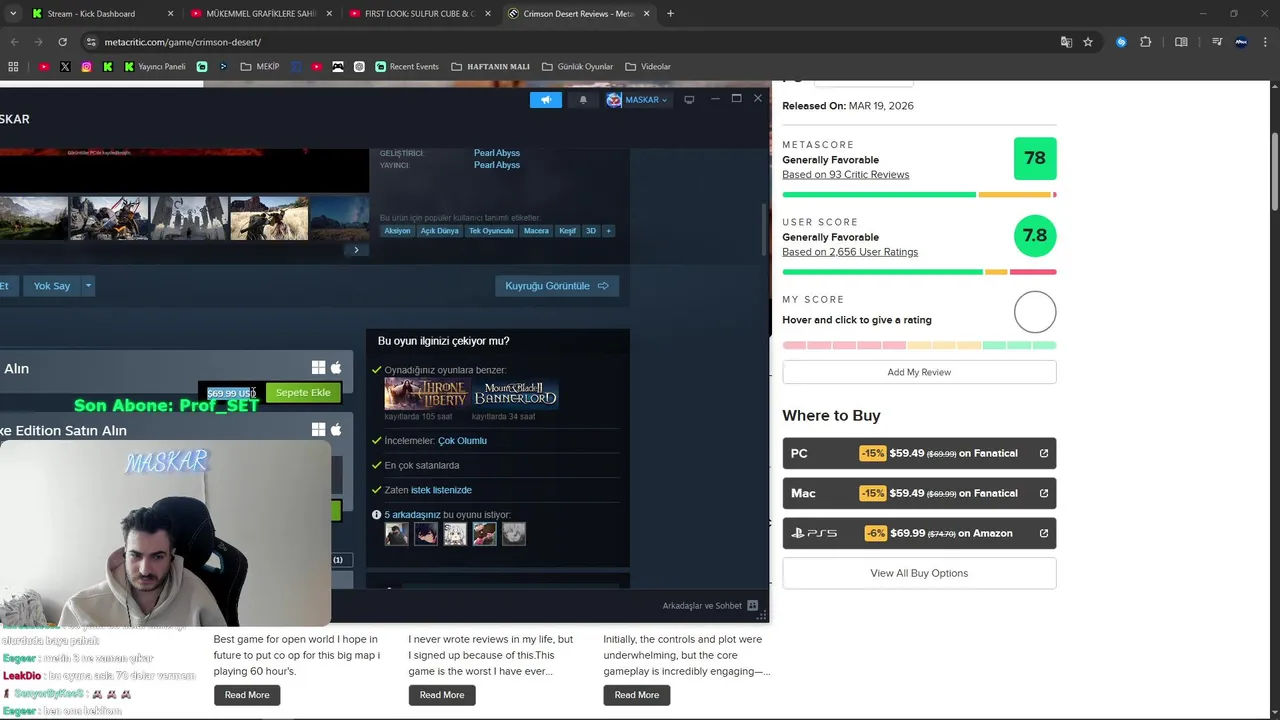The image size is (1280, 720).
Task: Click the My Score rating bar
Action: [x=919, y=345]
